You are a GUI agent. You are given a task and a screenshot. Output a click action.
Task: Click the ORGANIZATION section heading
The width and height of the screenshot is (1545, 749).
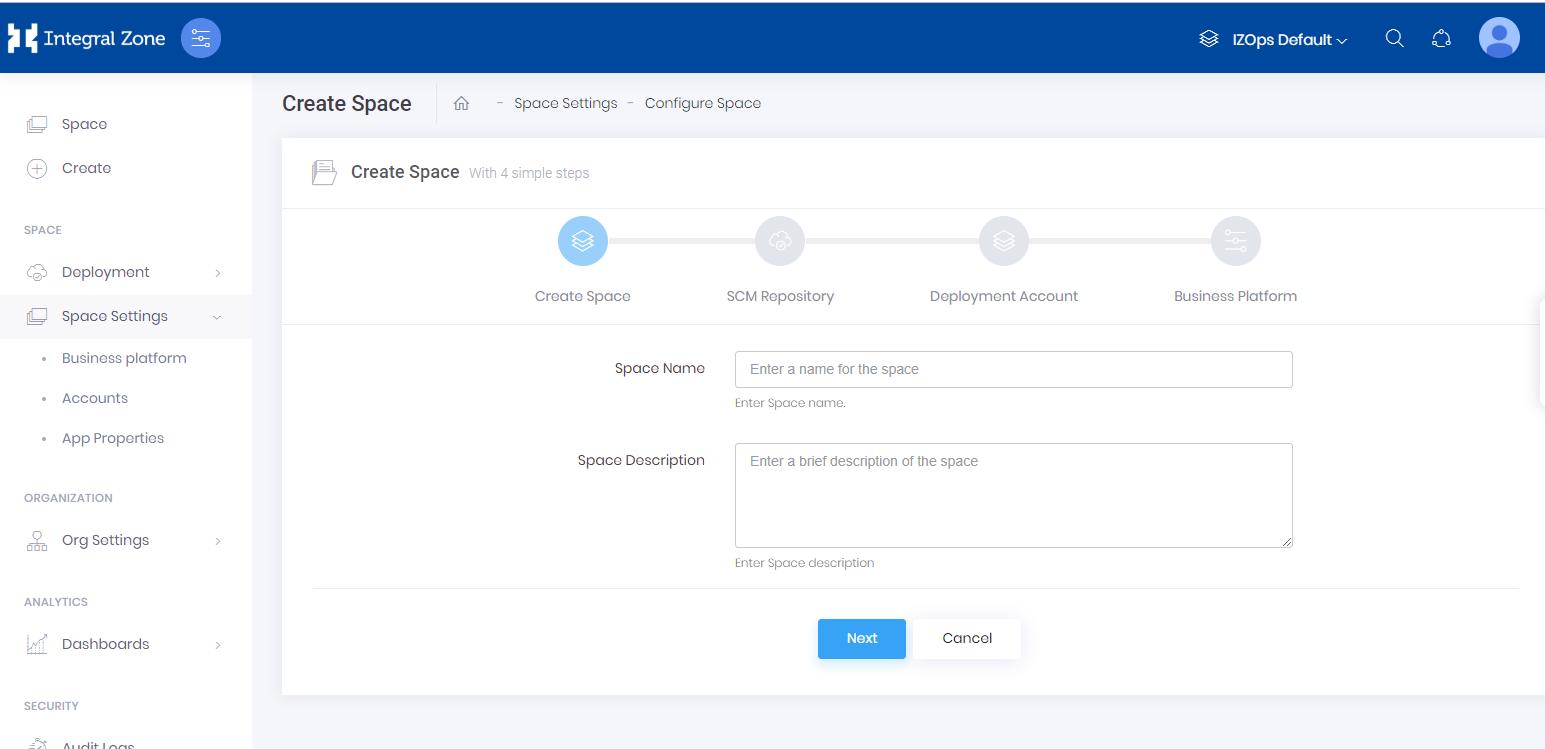pos(68,498)
